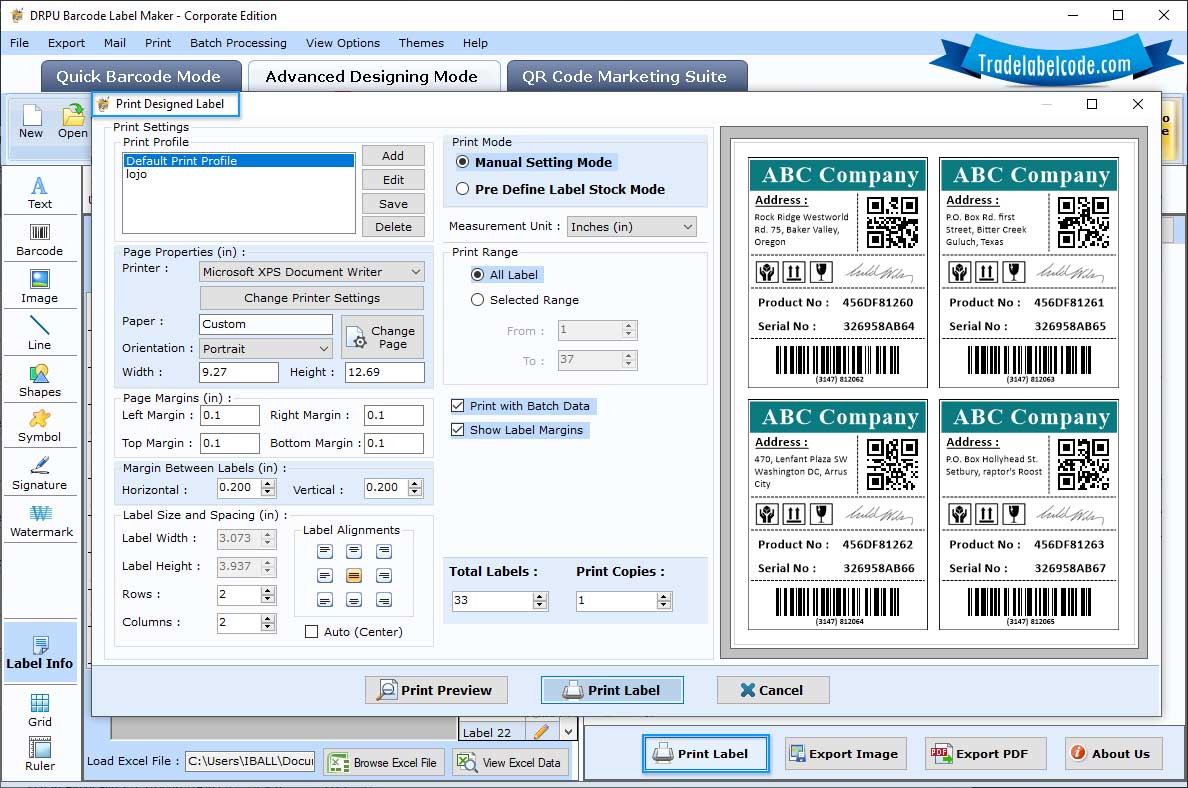Click Change Printer Settings button

pos(311,298)
